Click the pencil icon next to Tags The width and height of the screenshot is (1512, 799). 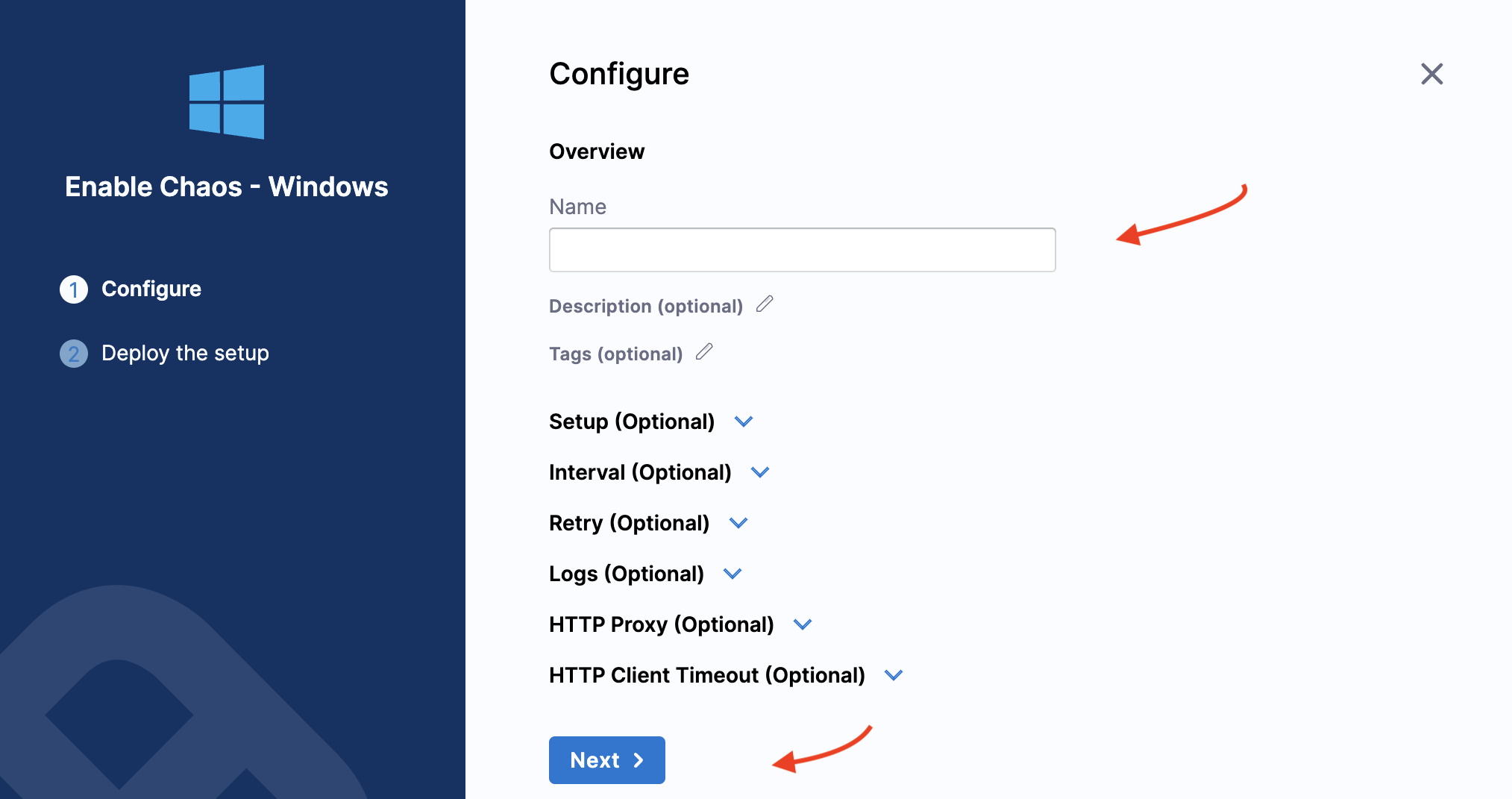coord(704,352)
